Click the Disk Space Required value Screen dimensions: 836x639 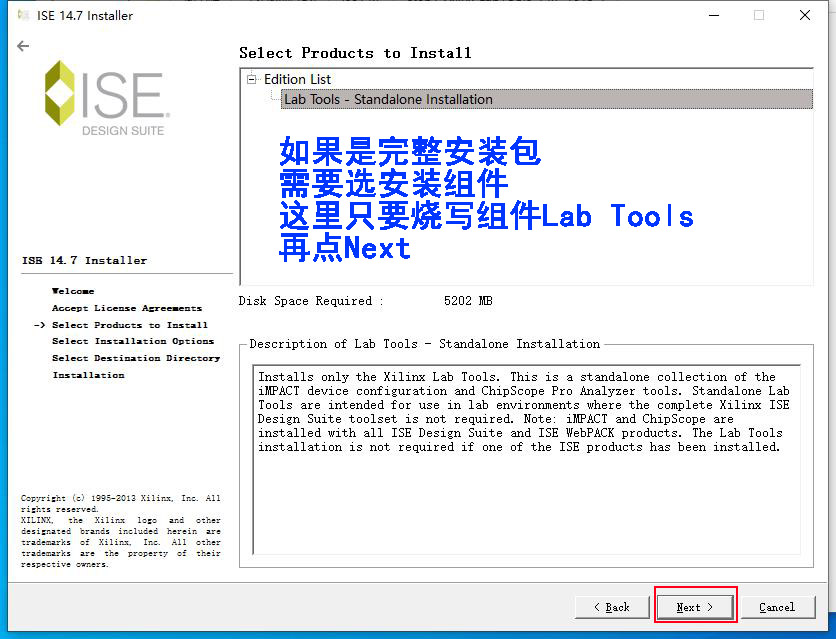[468, 301]
